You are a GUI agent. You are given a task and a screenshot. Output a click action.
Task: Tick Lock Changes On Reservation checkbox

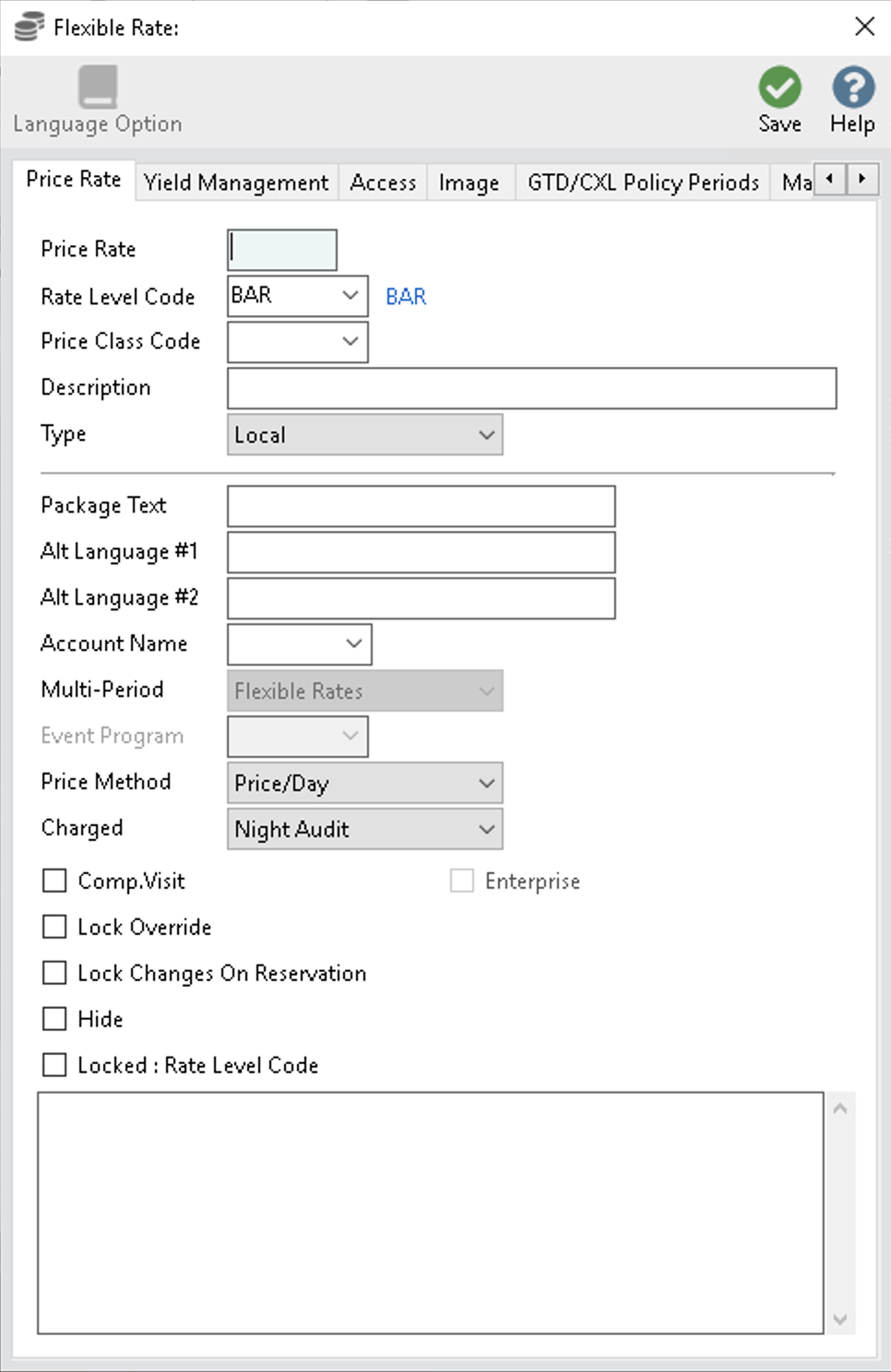[x=55, y=973]
